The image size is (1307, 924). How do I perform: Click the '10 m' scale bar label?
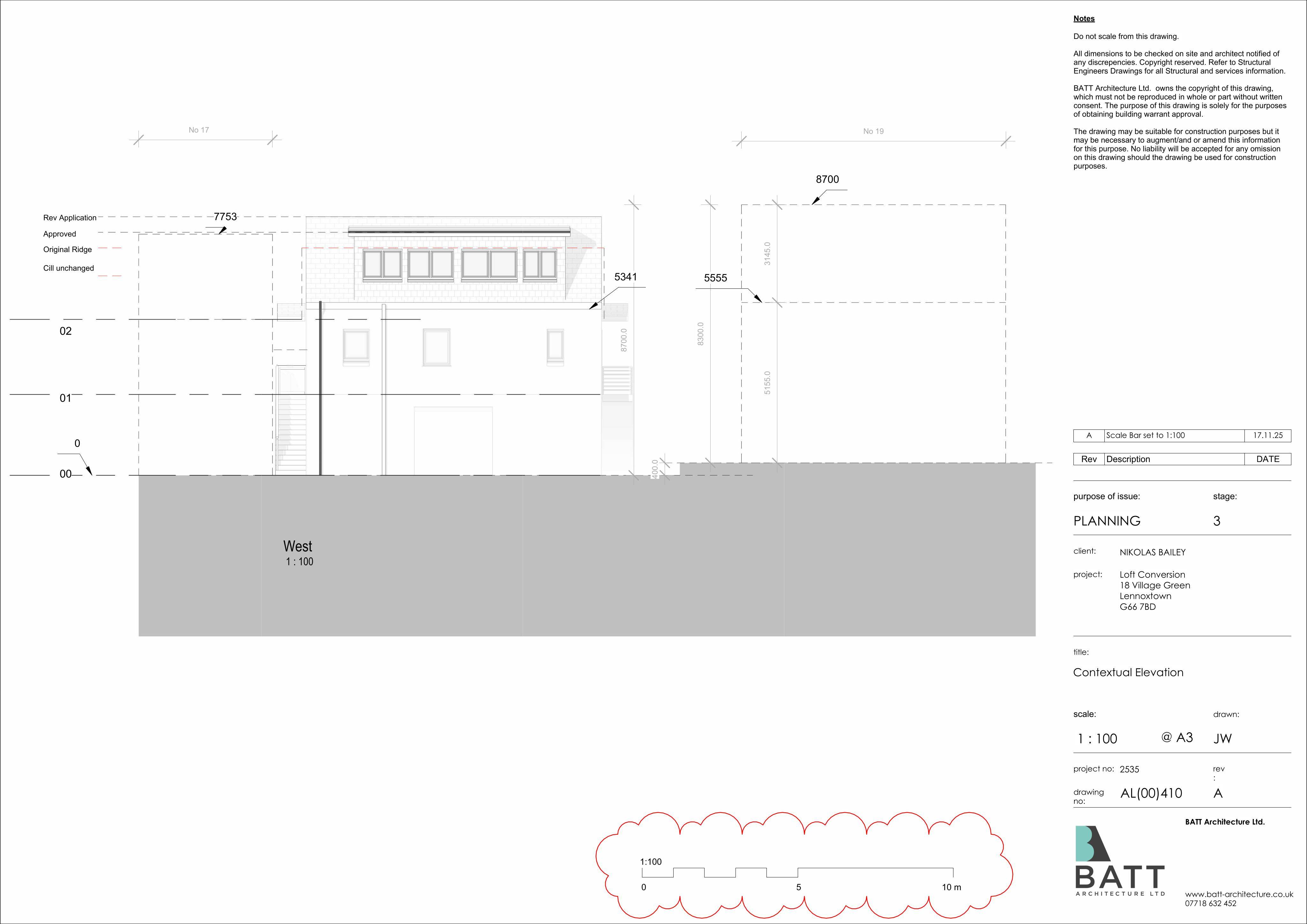point(951,887)
